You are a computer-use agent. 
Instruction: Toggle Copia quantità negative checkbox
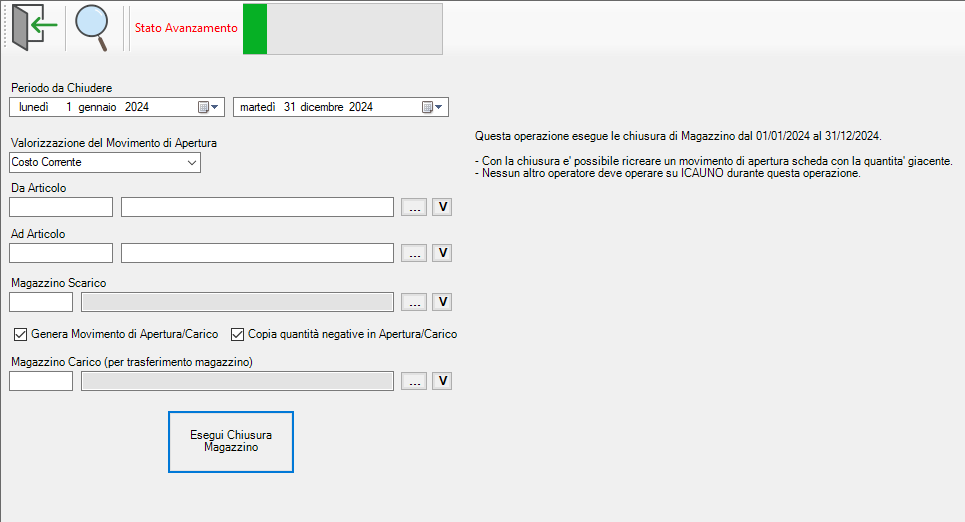tap(238, 334)
